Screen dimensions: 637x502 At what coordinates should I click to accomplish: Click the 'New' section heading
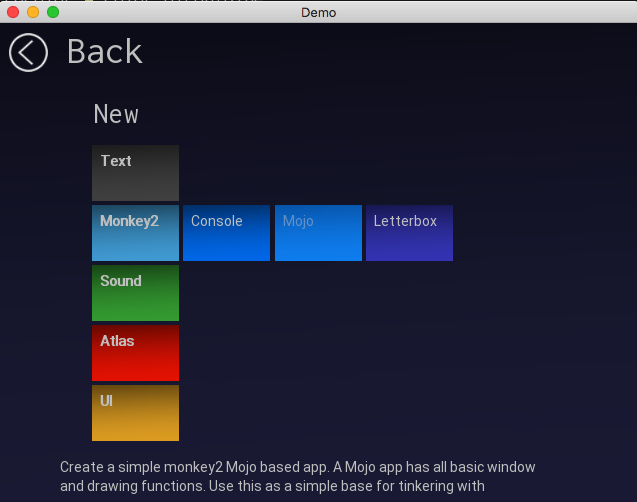(x=116, y=114)
